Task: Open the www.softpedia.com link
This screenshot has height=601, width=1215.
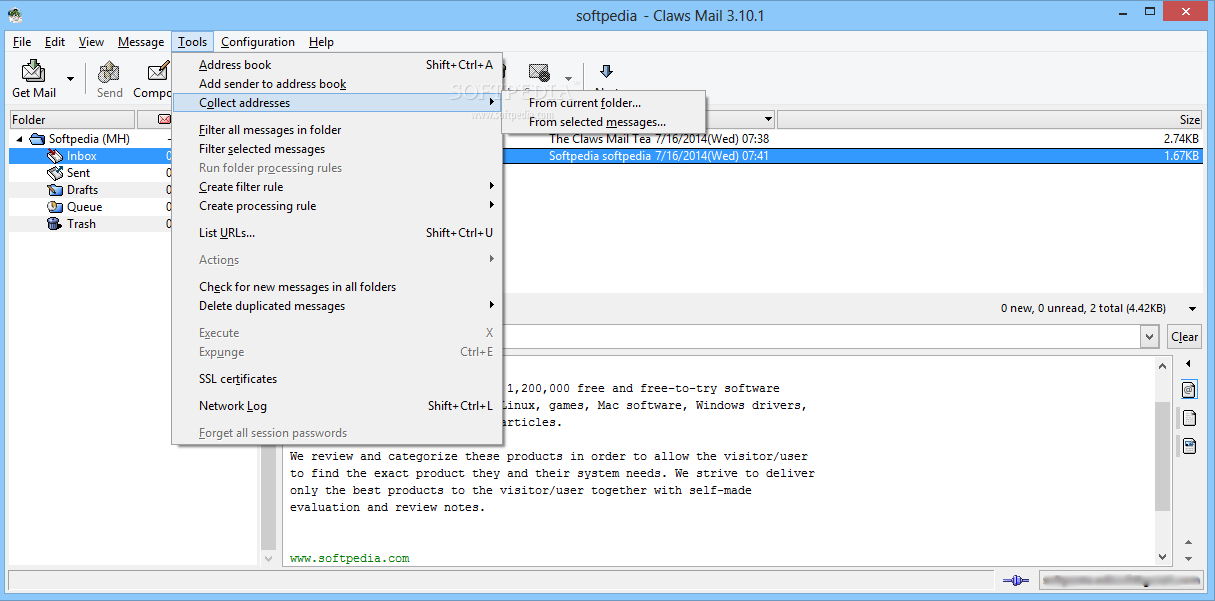Action: (x=349, y=558)
